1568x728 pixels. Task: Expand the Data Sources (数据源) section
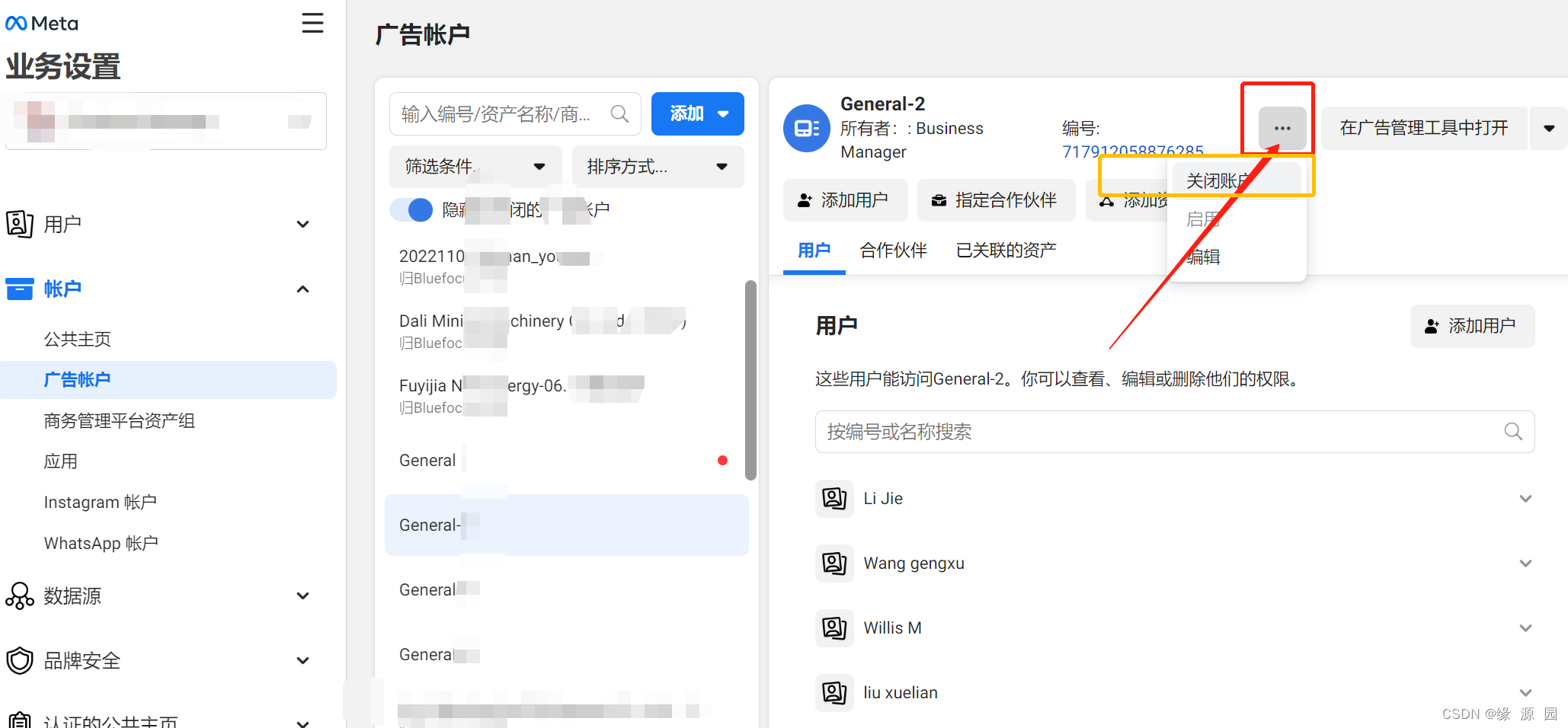(x=302, y=596)
